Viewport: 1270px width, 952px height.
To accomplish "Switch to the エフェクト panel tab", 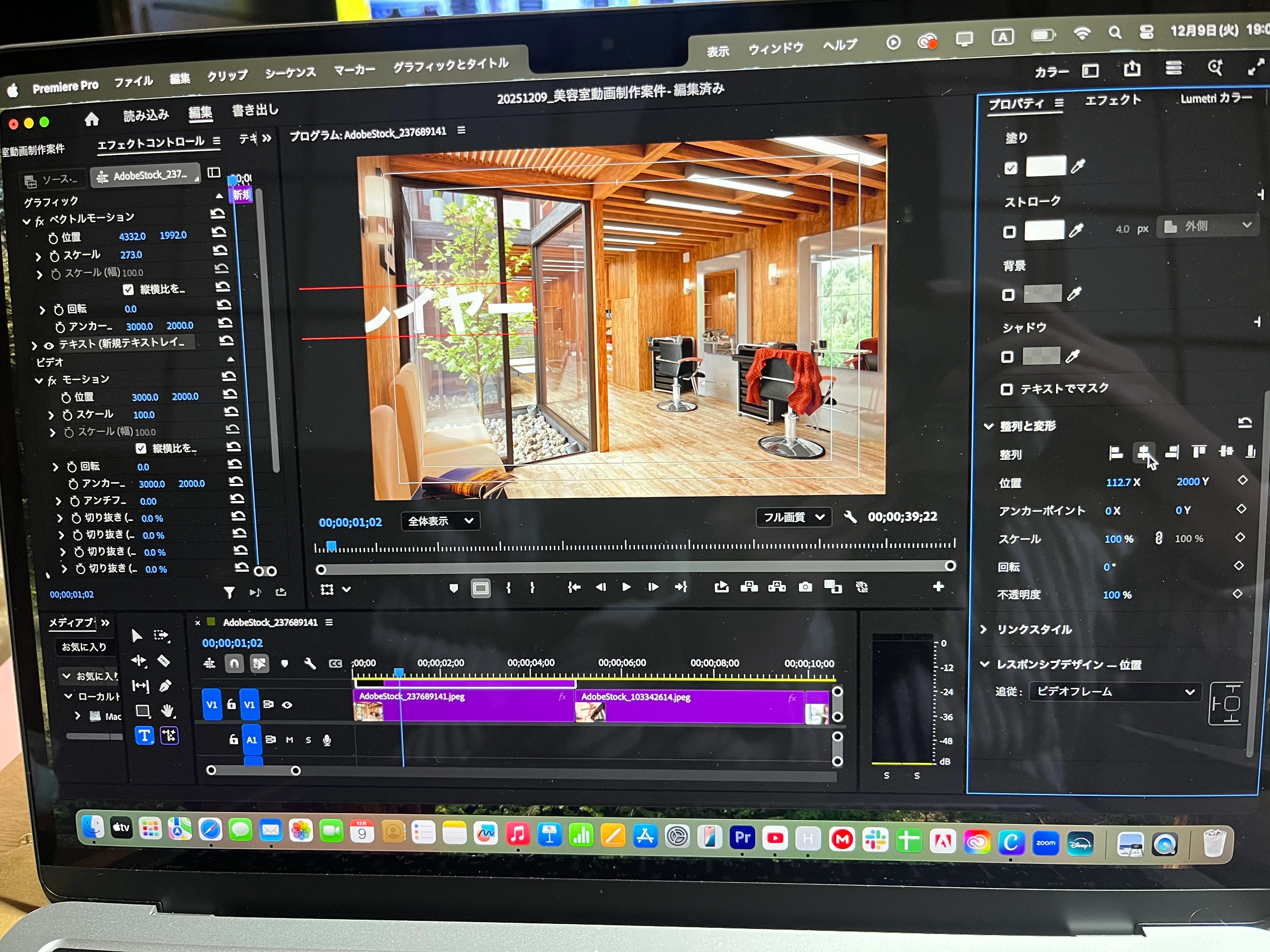I will [1113, 100].
